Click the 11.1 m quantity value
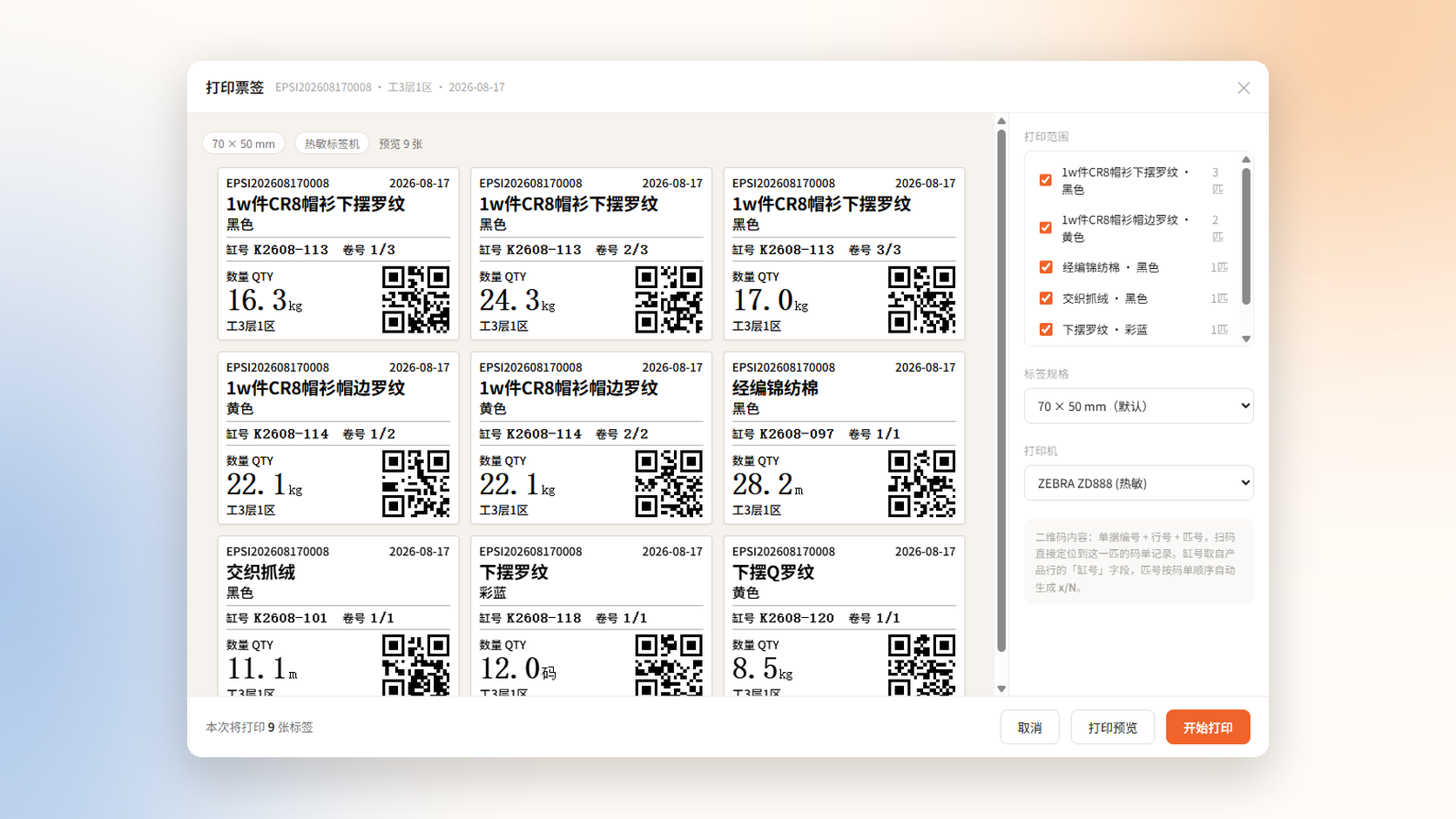1456x819 pixels. (x=262, y=669)
